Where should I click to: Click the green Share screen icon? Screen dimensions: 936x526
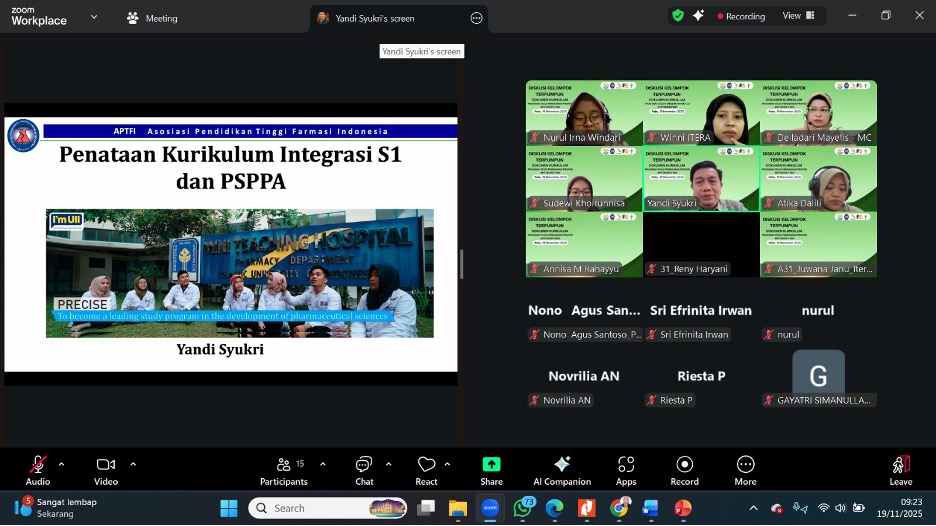(491, 465)
